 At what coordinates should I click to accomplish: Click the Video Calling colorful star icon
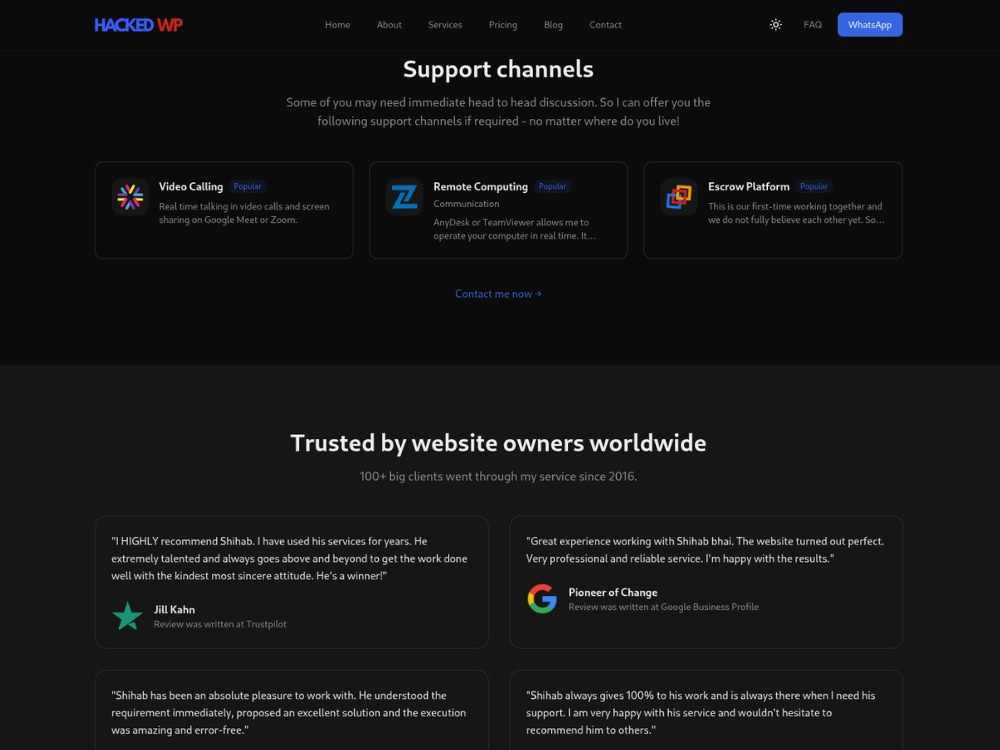click(x=130, y=197)
